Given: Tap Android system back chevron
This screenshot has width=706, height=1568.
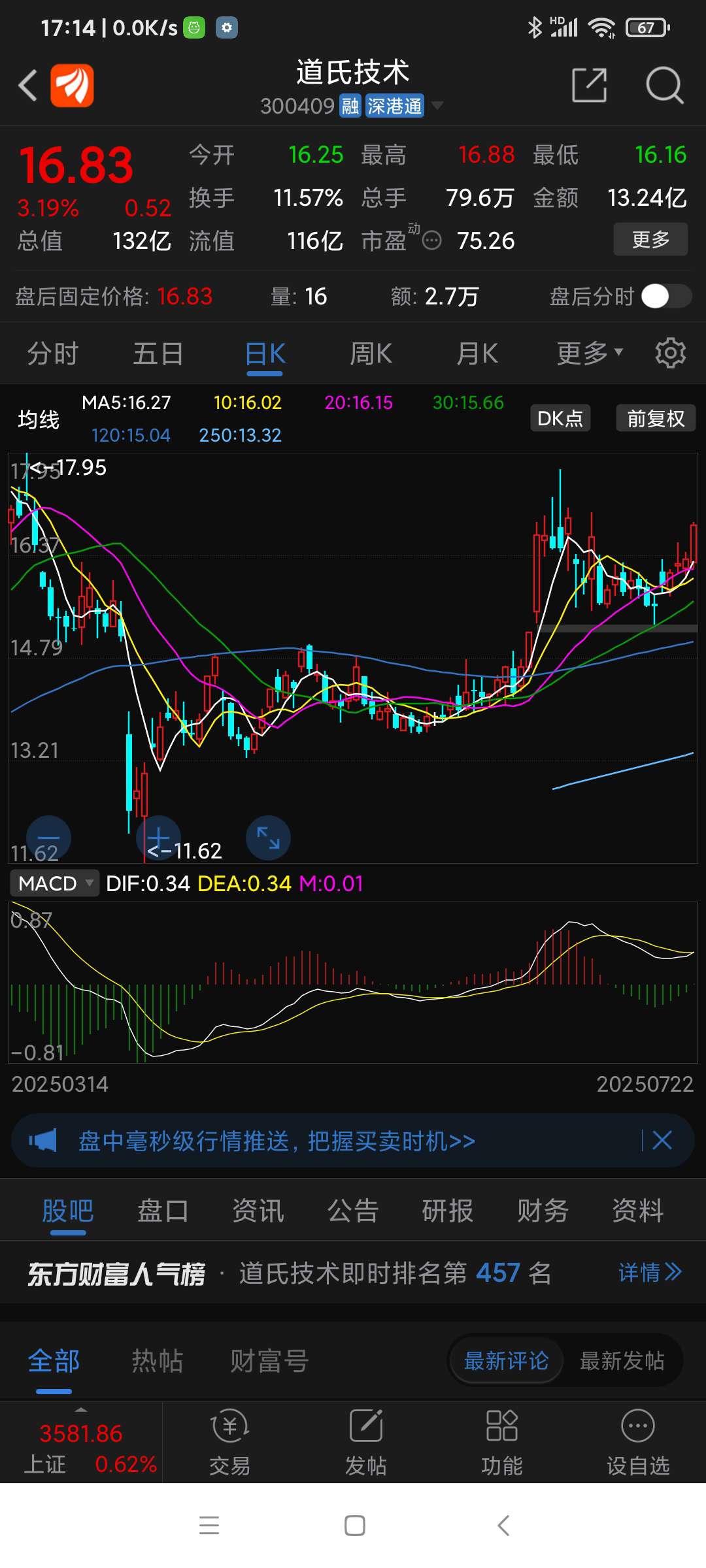Looking at the screenshot, I should [x=503, y=1525].
